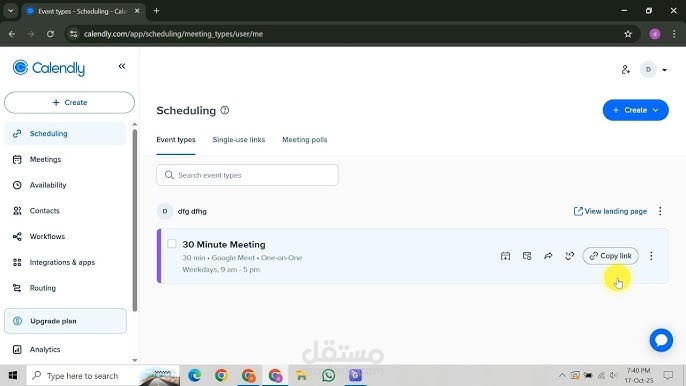Open the account avatar dropdown menu
Screen dimensions: 686x386
point(654,69)
